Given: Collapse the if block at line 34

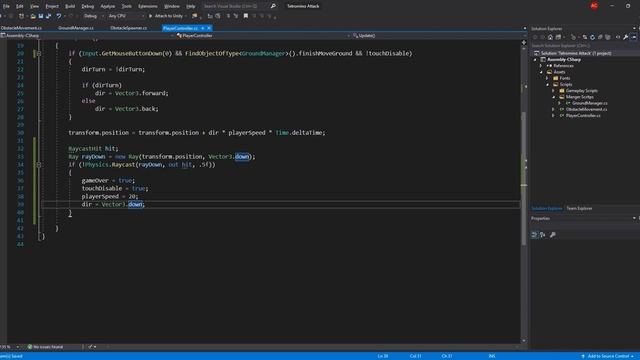Looking at the screenshot, I should tap(39, 164).
